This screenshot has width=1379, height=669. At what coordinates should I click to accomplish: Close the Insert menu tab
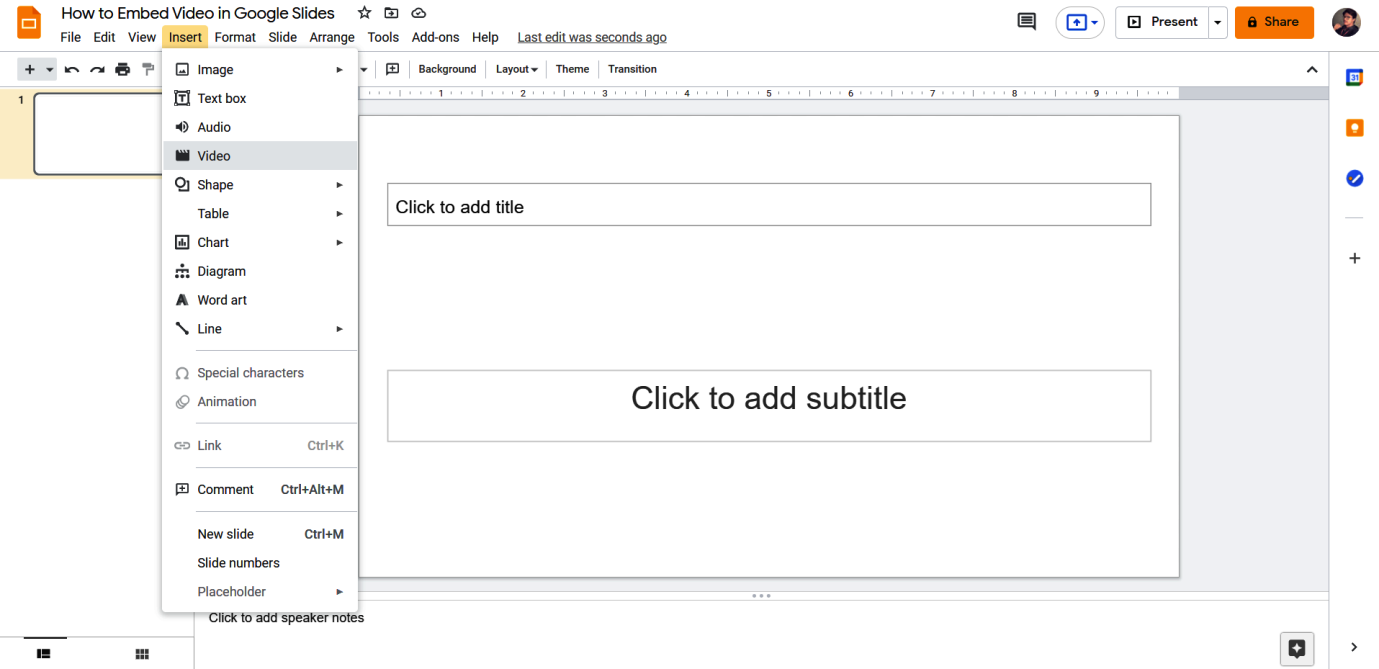coord(185,37)
